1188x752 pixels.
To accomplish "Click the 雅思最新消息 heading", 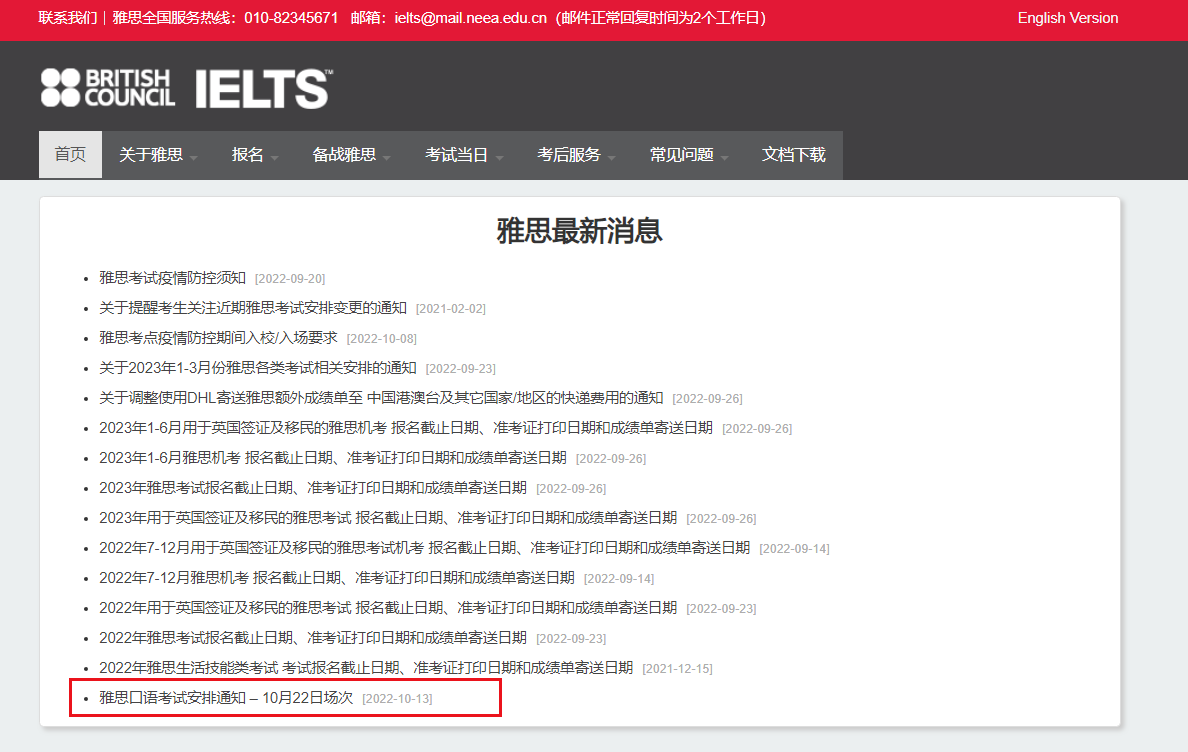I will point(580,230).
